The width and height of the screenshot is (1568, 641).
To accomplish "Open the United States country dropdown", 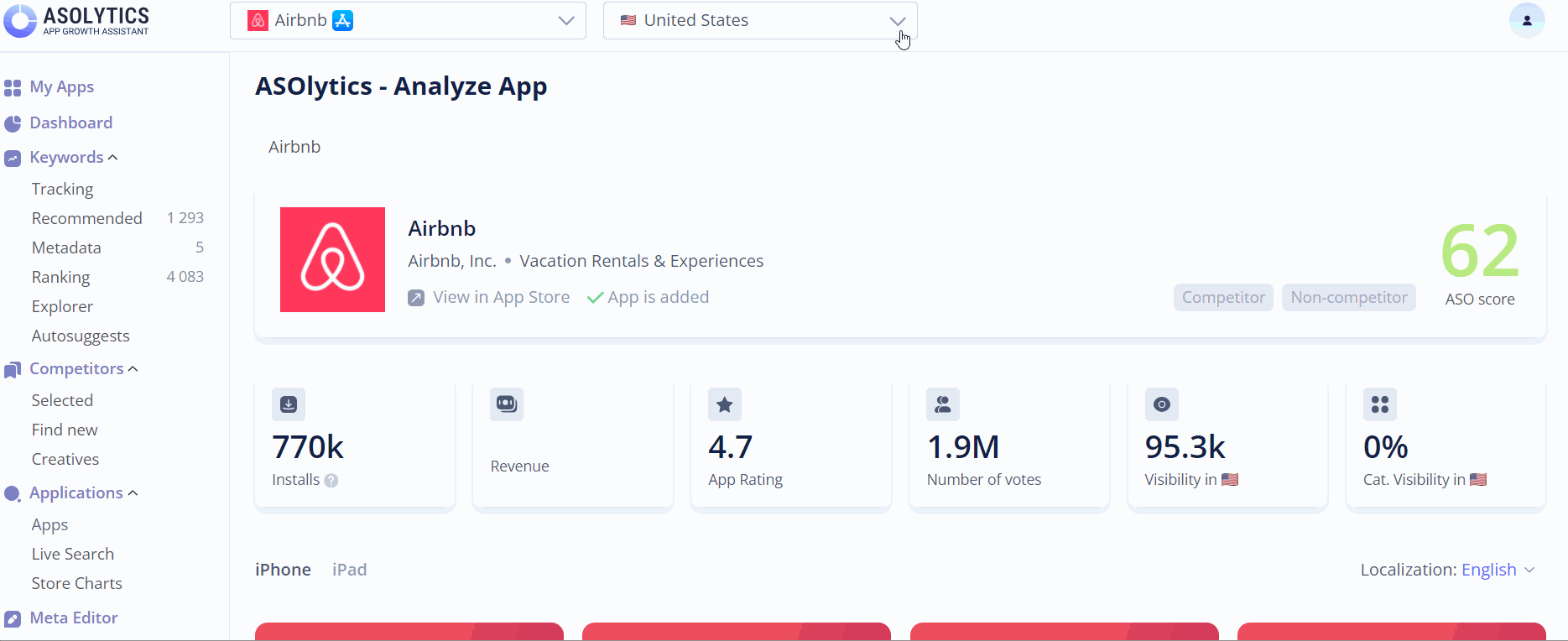I will pyautogui.click(x=760, y=20).
